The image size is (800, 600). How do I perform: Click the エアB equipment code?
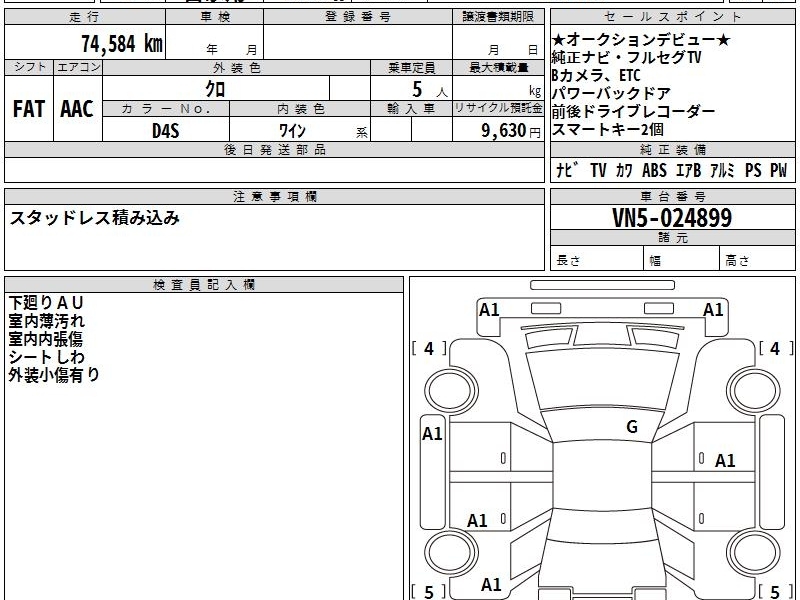click(688, 170)
